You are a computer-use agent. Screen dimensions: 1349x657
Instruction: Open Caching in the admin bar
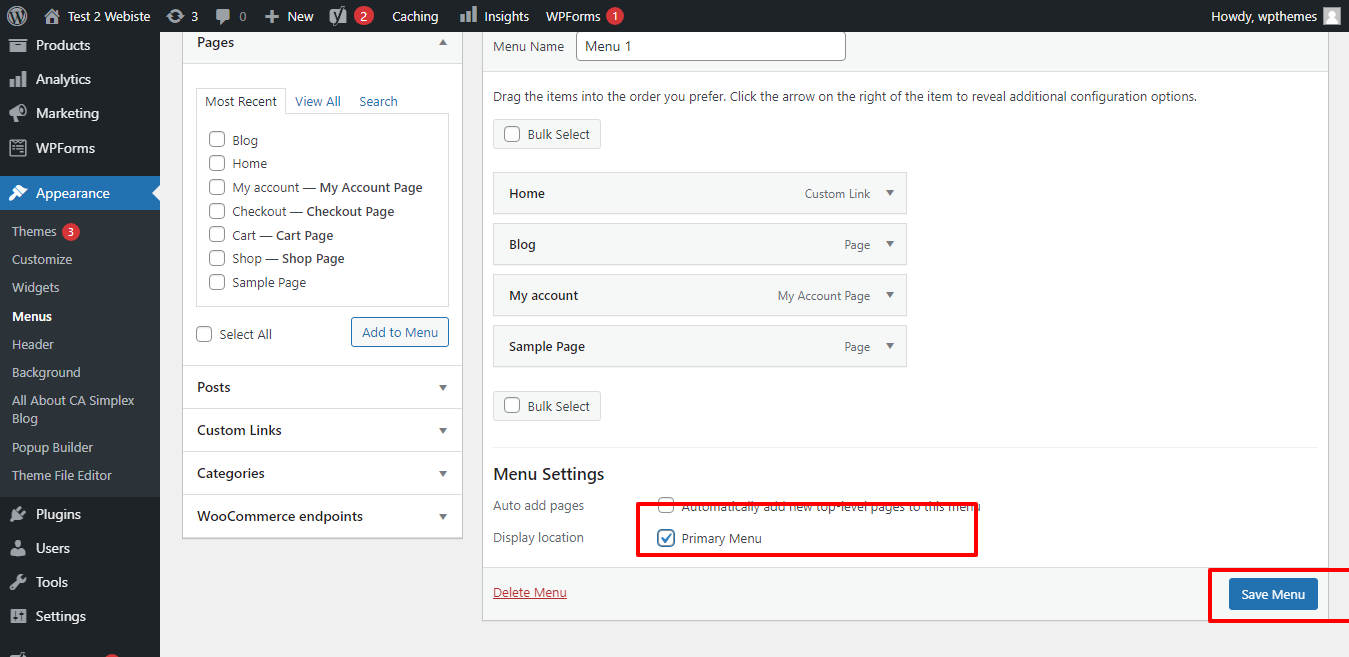coord(415,16)
